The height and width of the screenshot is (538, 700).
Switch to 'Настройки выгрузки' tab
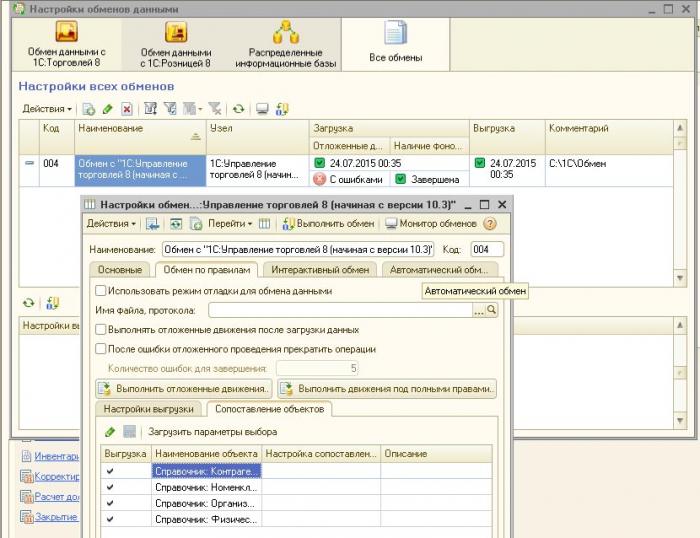148,409
